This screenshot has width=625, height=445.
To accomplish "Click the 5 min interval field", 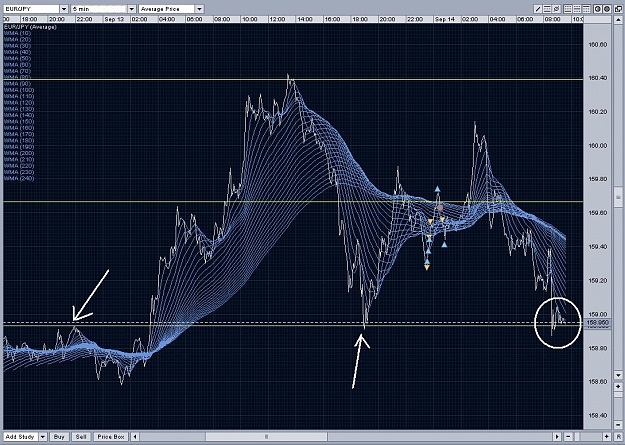I will [99, 9].
